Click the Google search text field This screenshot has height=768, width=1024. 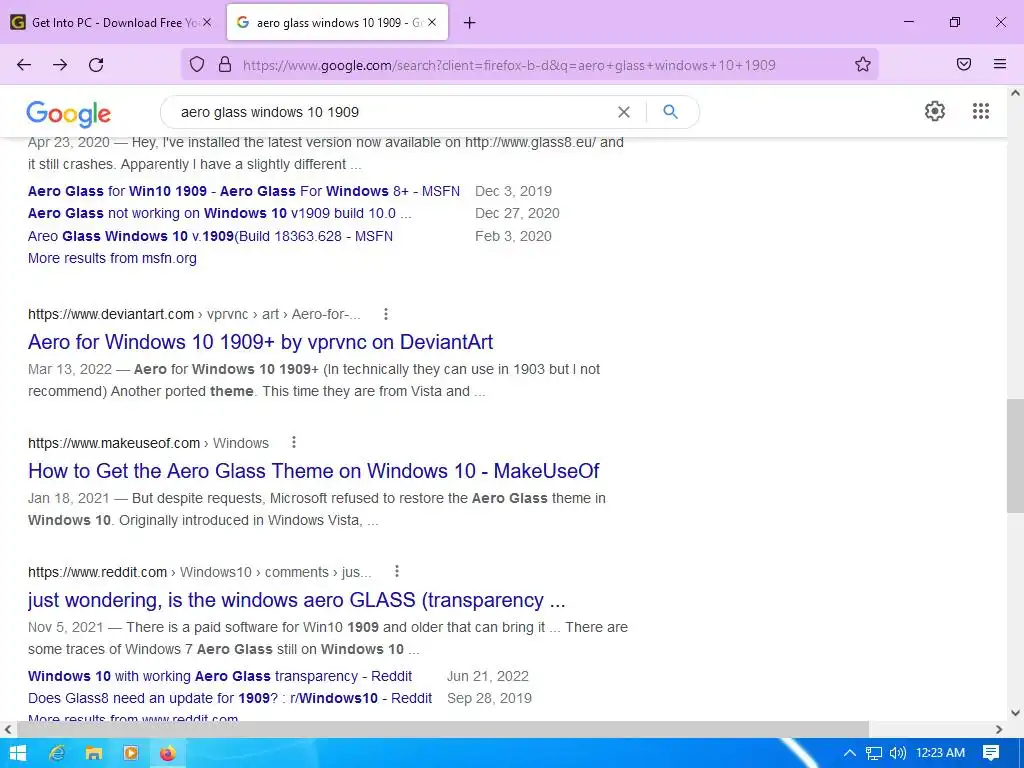pos(392,112)
